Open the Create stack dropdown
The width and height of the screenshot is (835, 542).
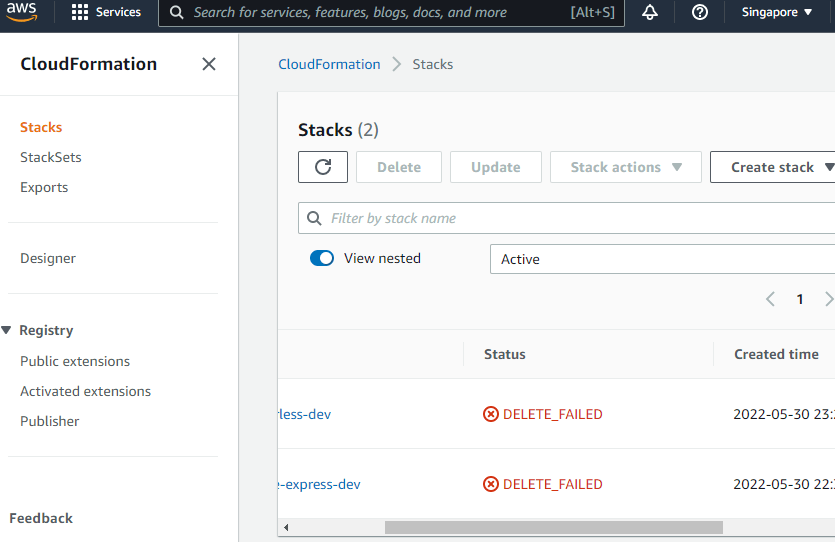click(x=773, y=167)
